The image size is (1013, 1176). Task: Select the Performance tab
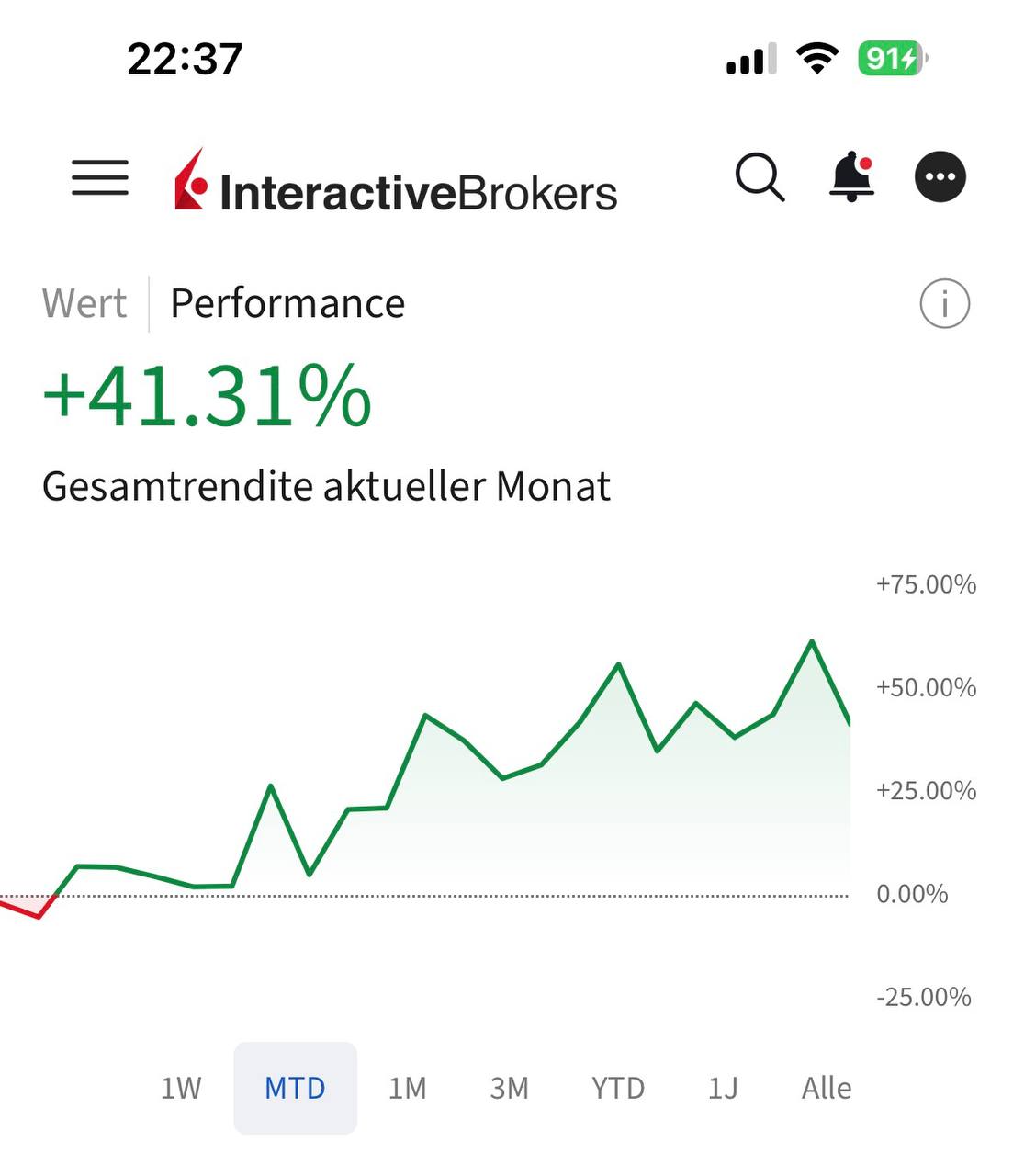pyautogui.click(x=287, y=303)
